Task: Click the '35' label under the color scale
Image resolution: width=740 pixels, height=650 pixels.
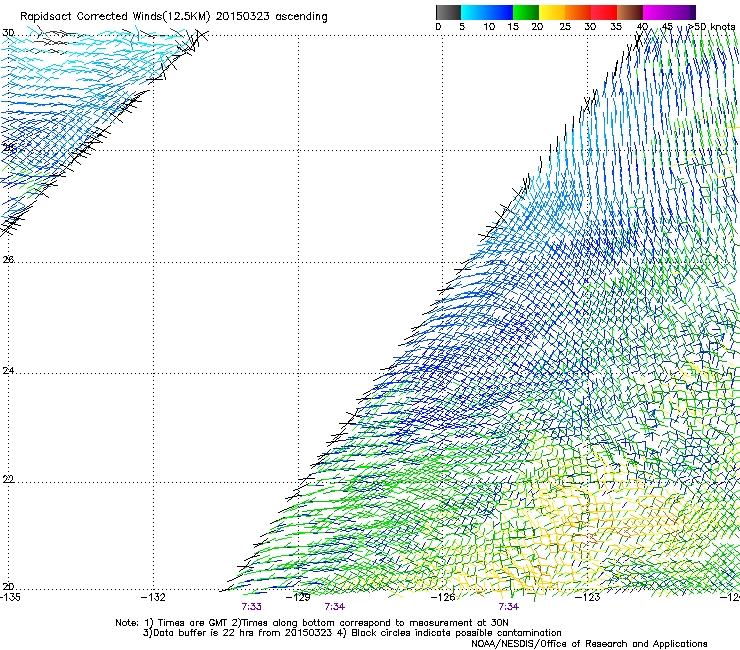Action: (x=616, y=27)
